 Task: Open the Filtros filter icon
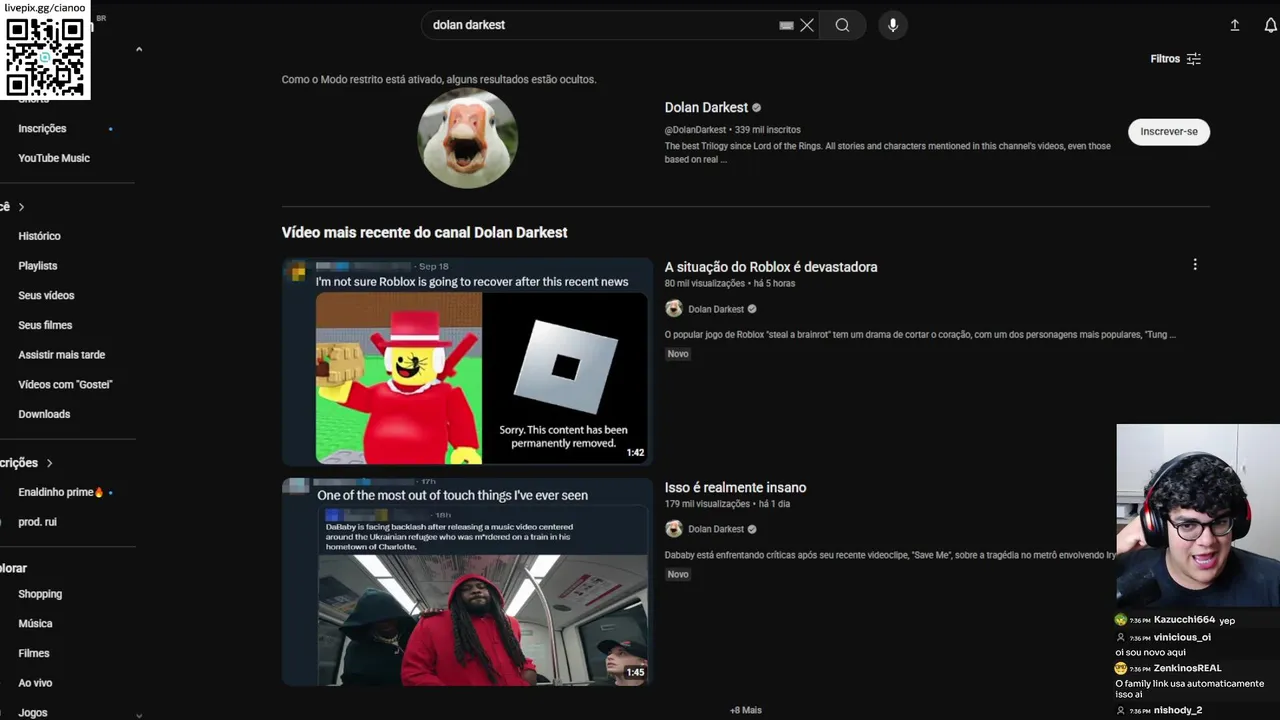[x=1194, y=59]
